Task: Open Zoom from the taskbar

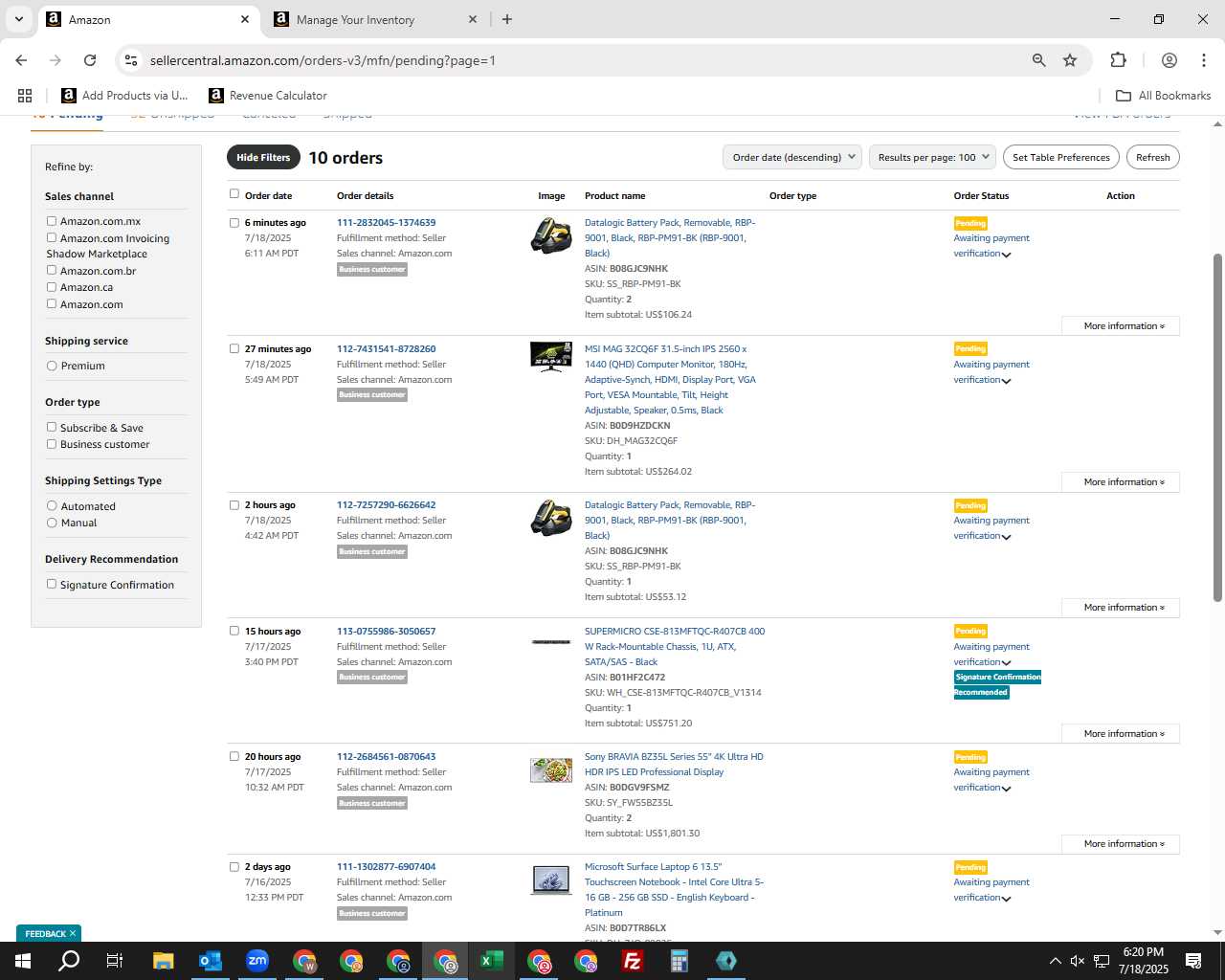Action: (x=256, y=961)
